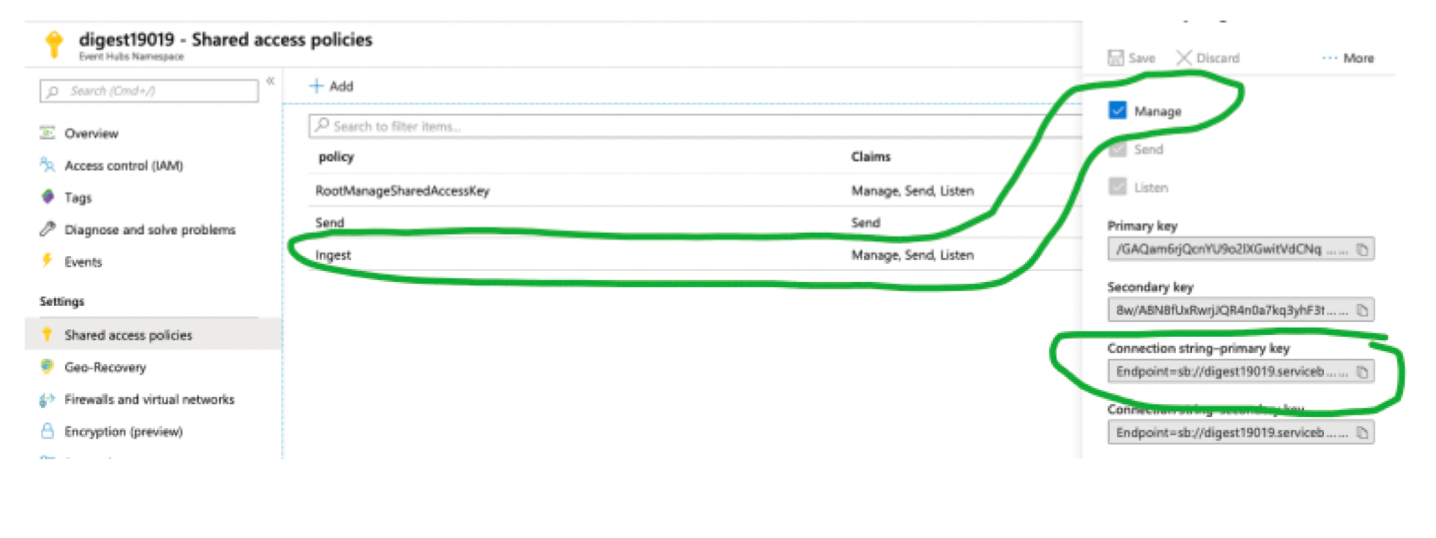Sort by the Claims column header
This screenshot has height=538, width=1436.
(871, 157)
